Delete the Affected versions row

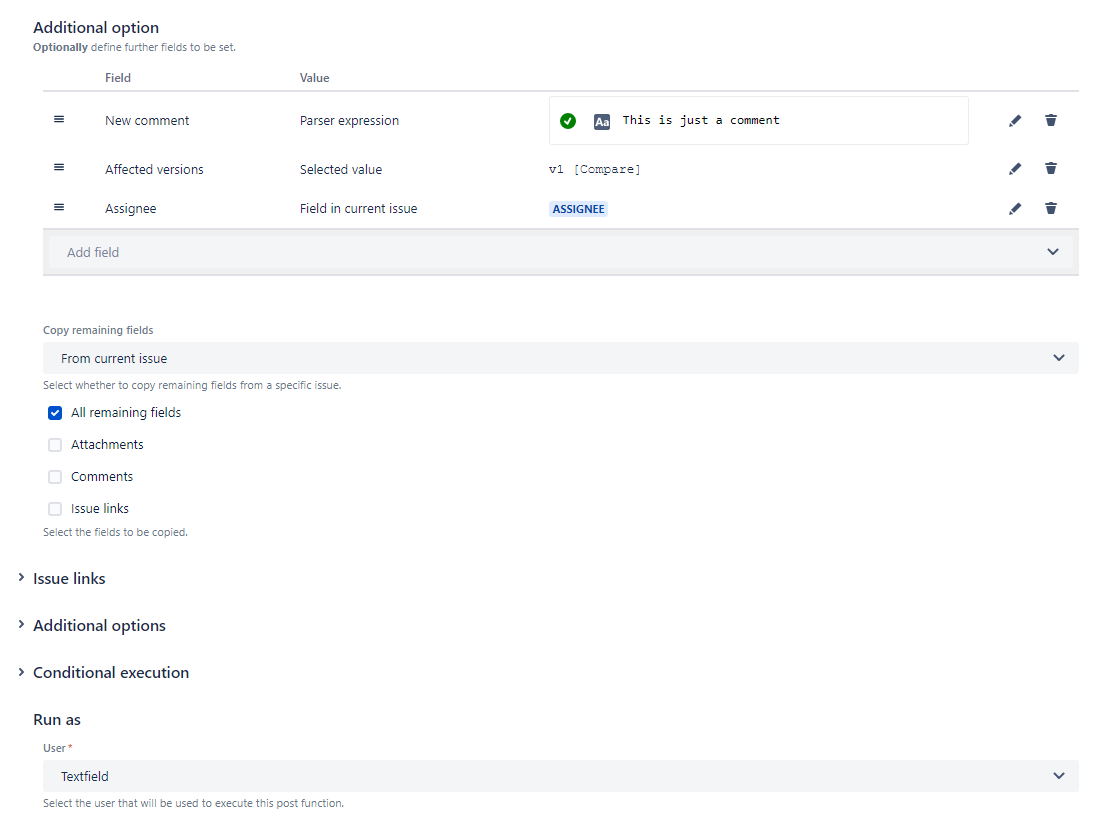[1050, 168]
